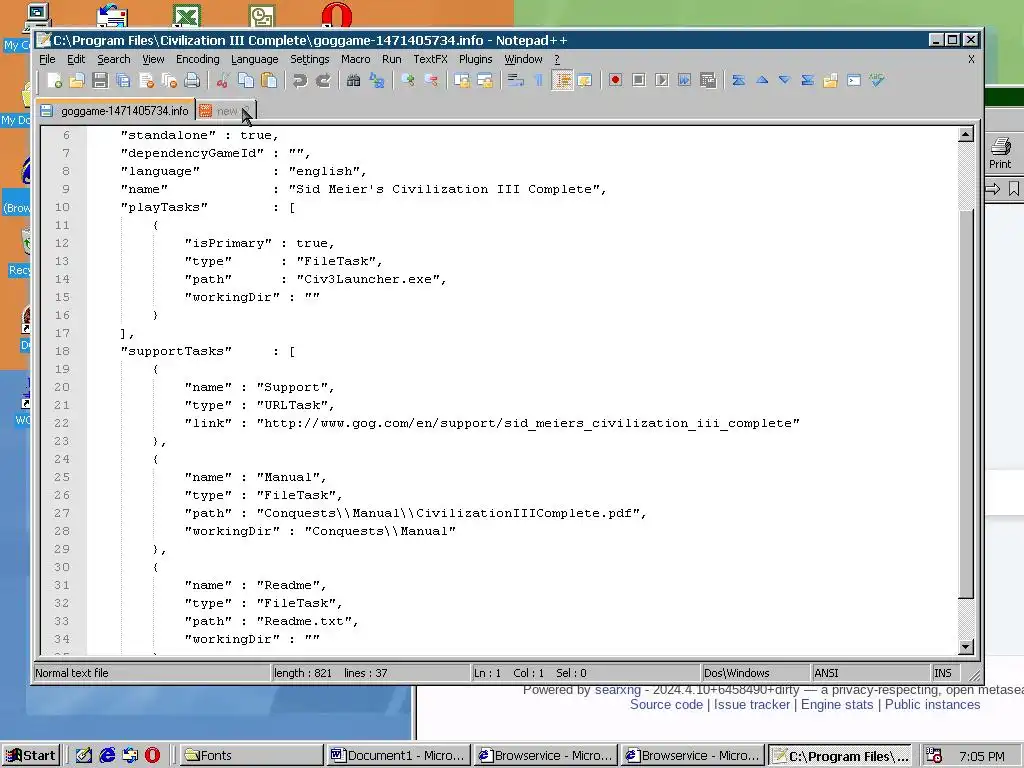Click the Close All toolbar icon
The image size is (1024, 768).
pyautogui.click(x=169, y=80)
